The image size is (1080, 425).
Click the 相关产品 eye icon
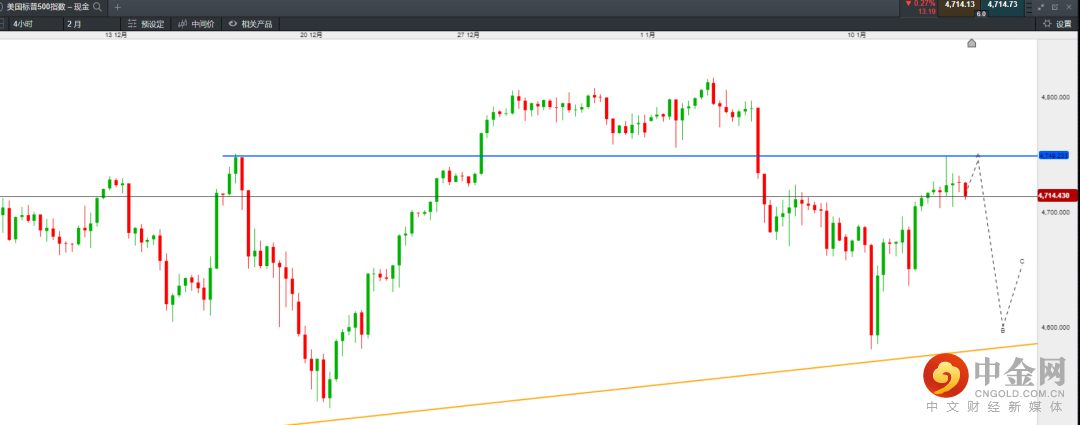pyautogui.click(x=232, y=23)
